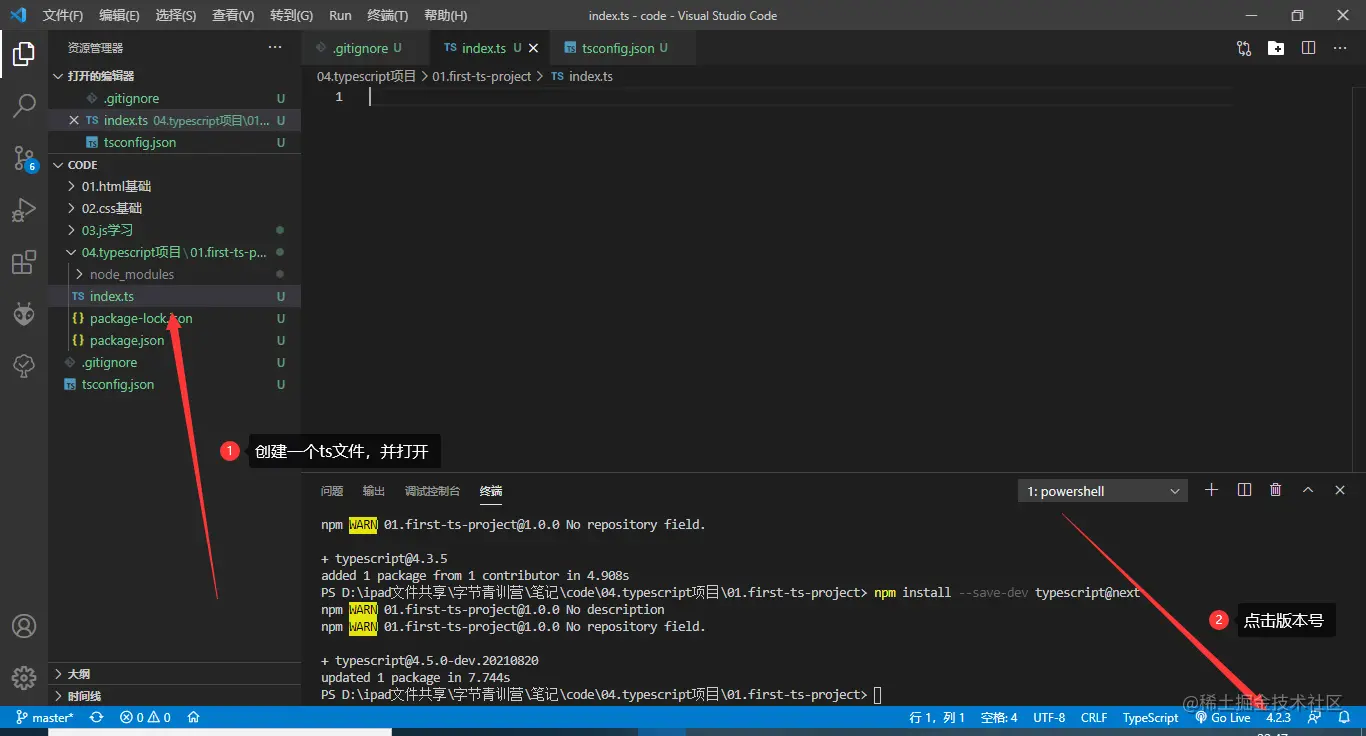Open the 编辑(E) menu
The image size is (1366, 736).
(x=119, y=16)
